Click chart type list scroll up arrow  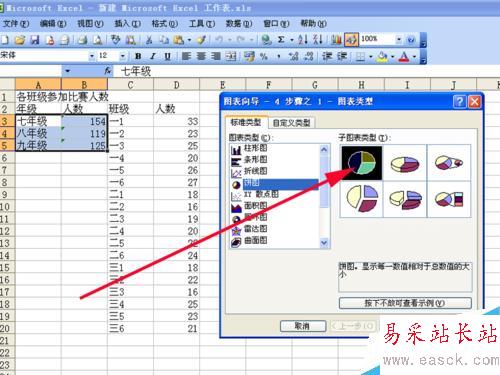pyautogui.click(x=324, y=150)
